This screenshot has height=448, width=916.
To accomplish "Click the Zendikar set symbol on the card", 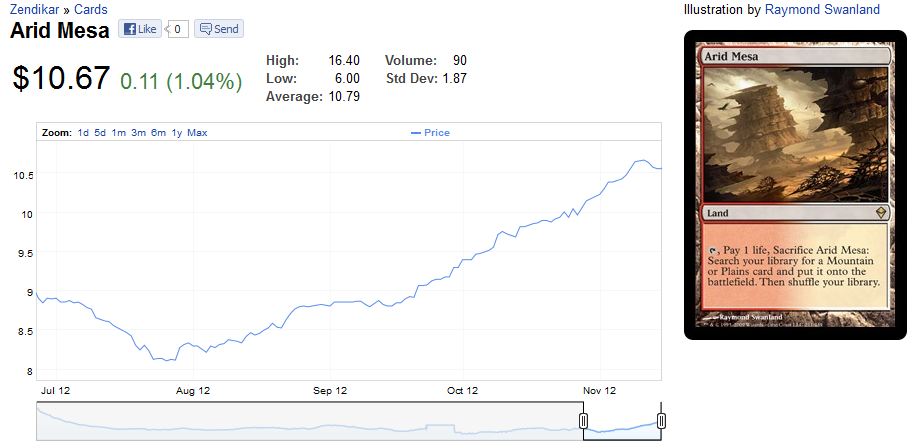I will pos(871,212).
